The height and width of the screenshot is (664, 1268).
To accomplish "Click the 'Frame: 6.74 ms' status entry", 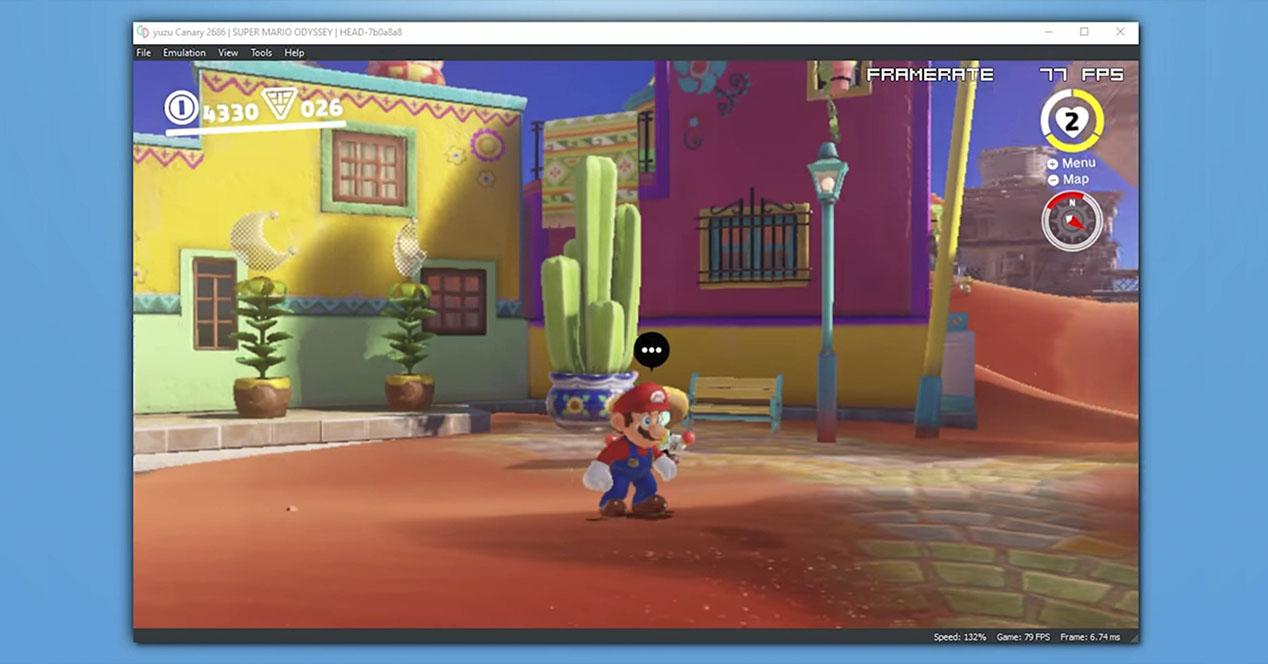I will (x=1090, y=637).
